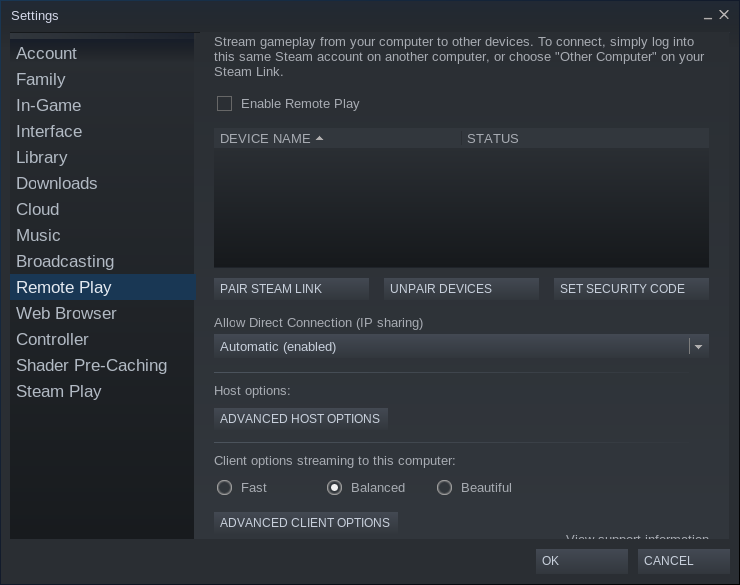
Task: Open the Family settings category
Action: tap(102, 79)
